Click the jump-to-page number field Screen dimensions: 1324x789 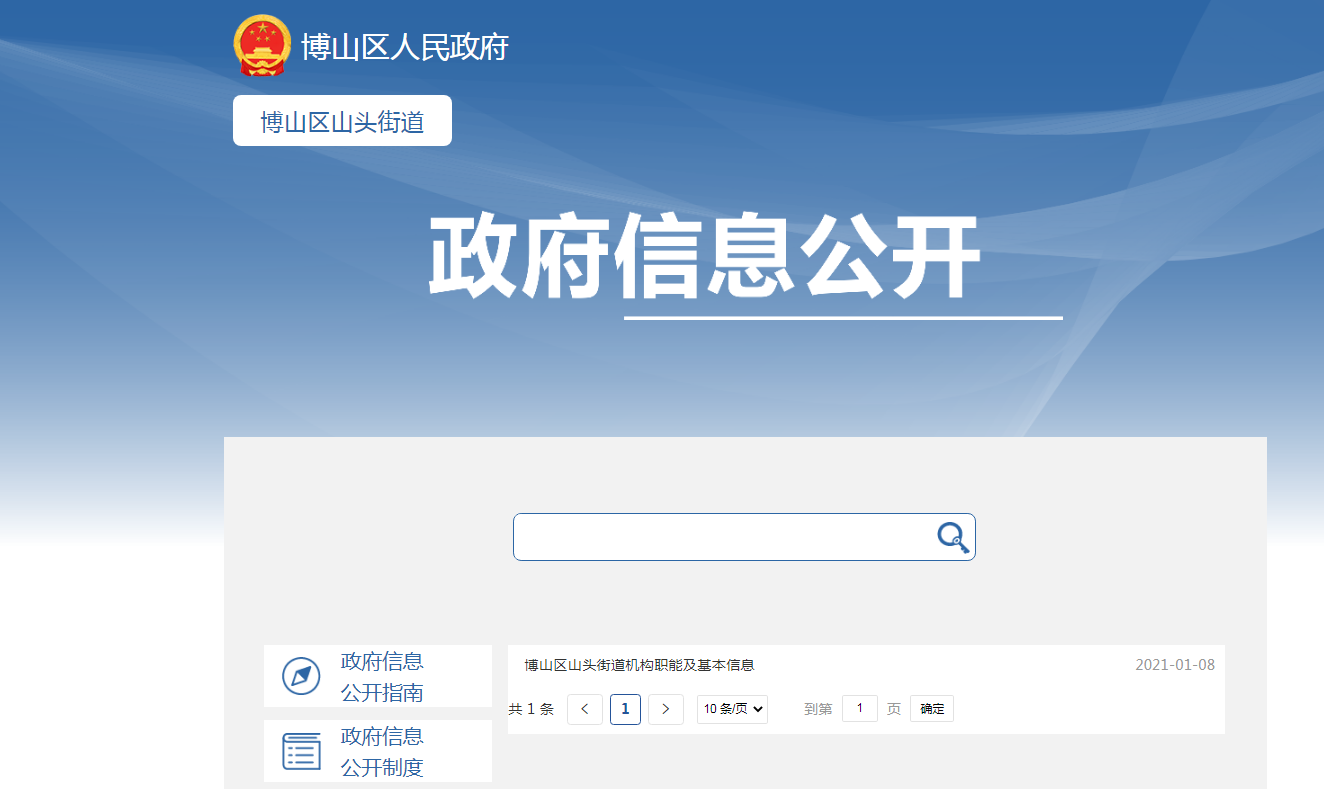(x=859, y=709)
